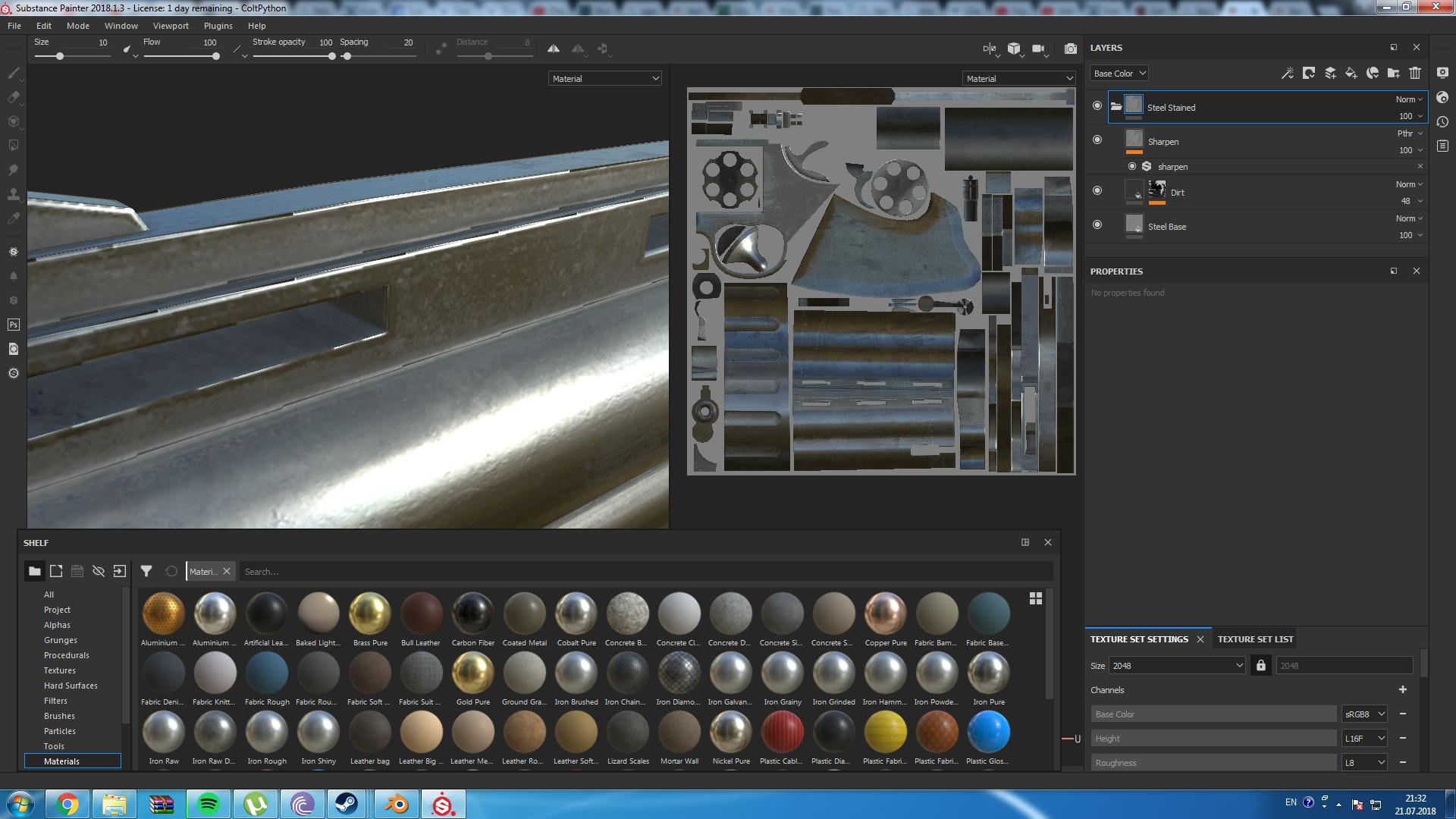The height and width of the screenshot is (819, 1456).
Task: Select the Paint brush tool
Action: pyautogui.click(x=14, y=72)
